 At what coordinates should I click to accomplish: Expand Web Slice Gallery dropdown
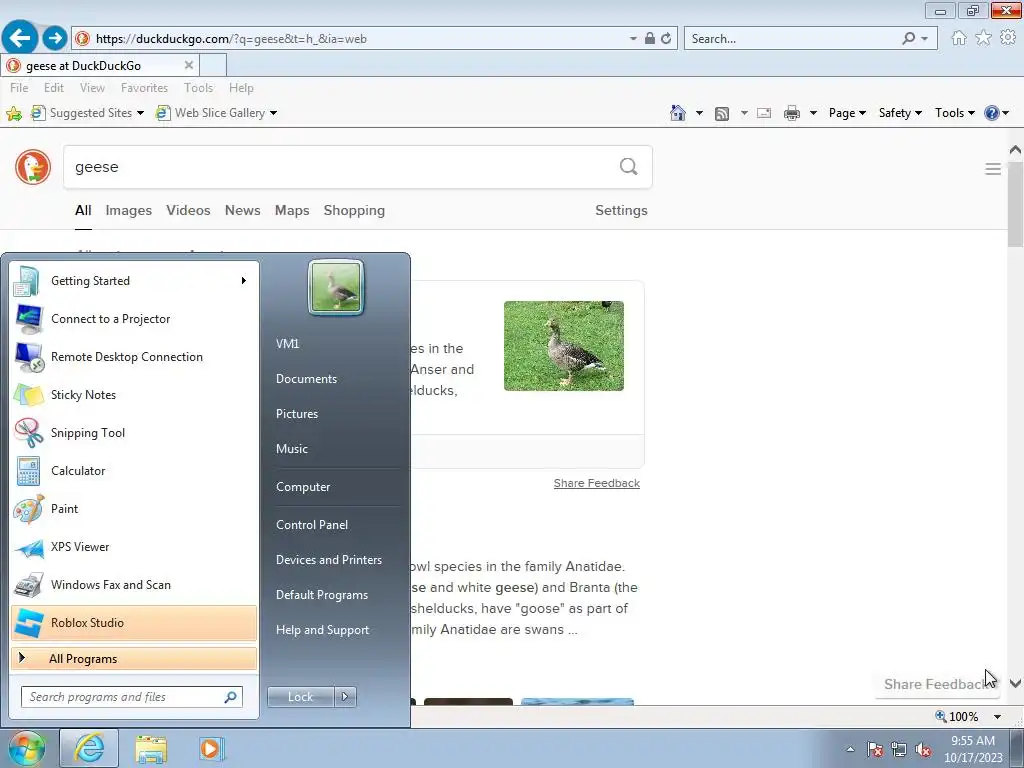pyautogui.click(x=274, y=114)
